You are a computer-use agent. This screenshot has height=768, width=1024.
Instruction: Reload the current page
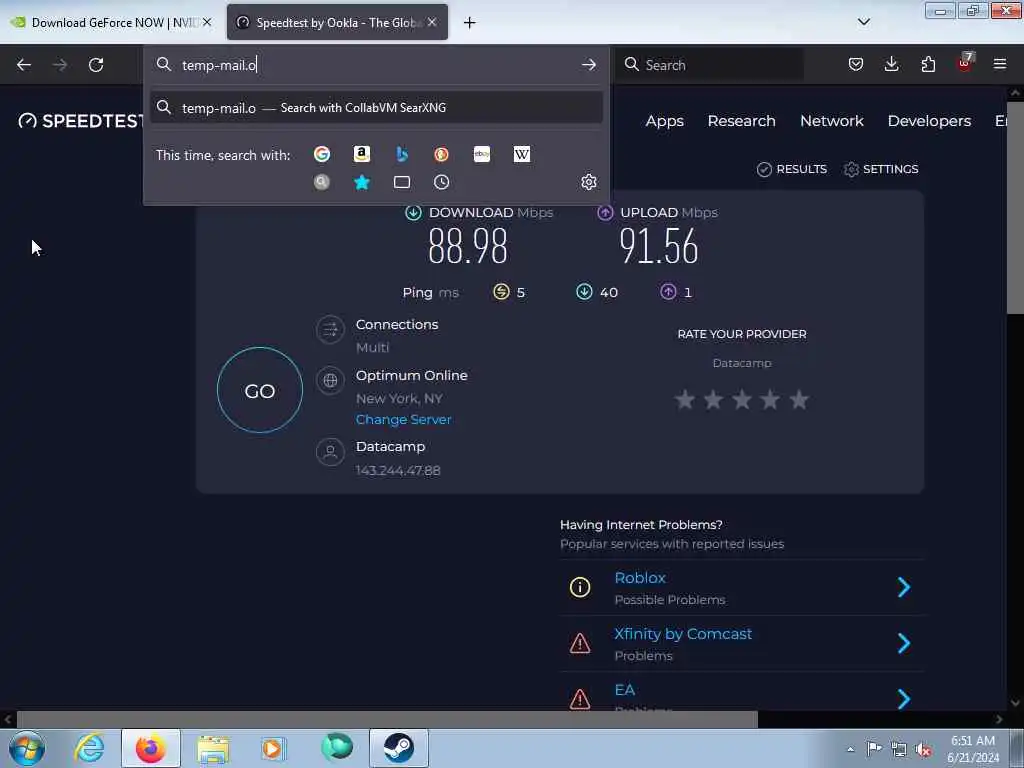pyautogui.click(x=96, y=65)
